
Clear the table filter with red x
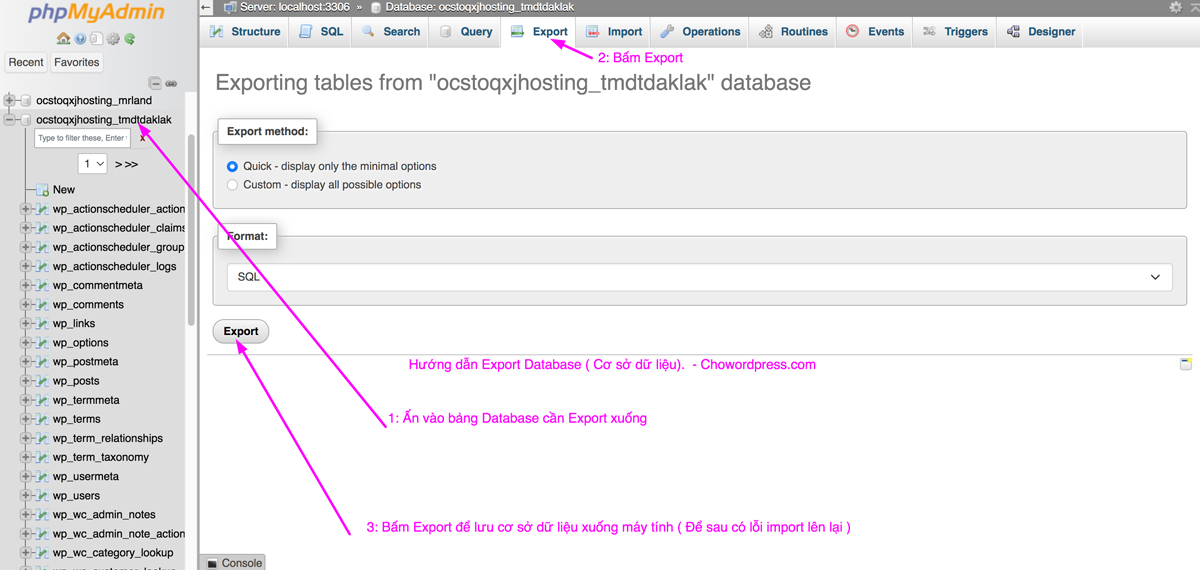tap(142, 138)
